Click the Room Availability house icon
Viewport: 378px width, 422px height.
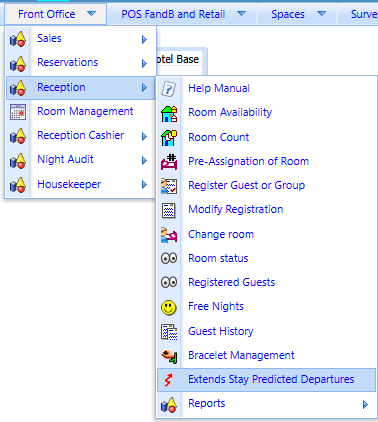point(169,114)
